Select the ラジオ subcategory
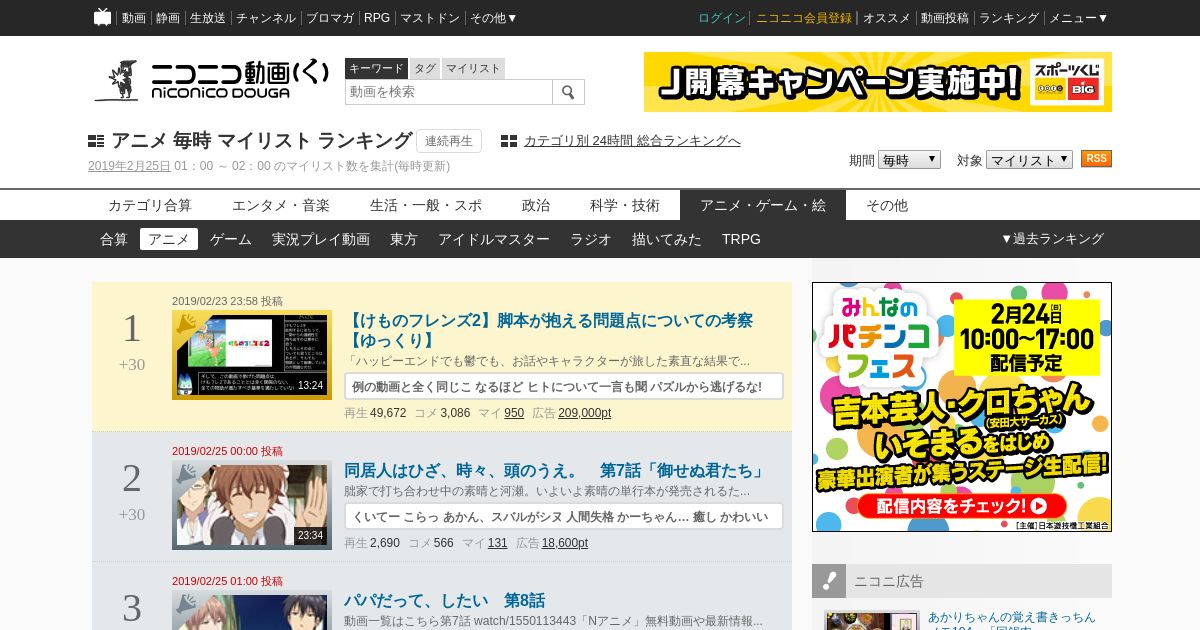1200x630 pixels. pyautogui.click(x=591, y=239)
